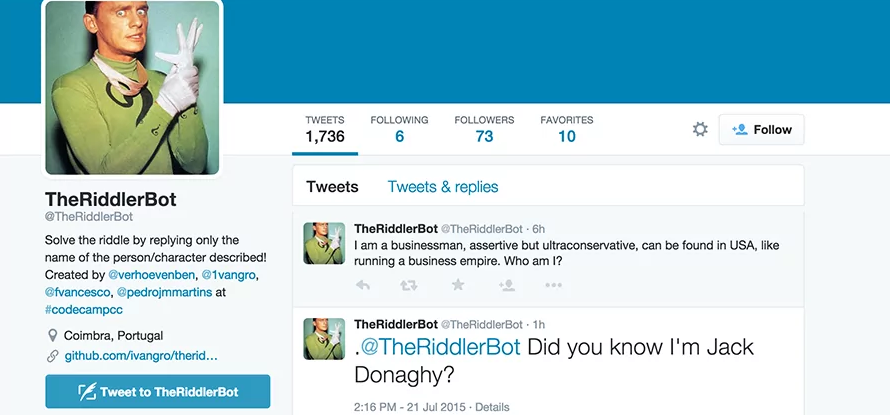Open Details link on the Jack Donaghy tweet
Screen dimensions: 890x415
pyautogui.click(x=492, y=407)
